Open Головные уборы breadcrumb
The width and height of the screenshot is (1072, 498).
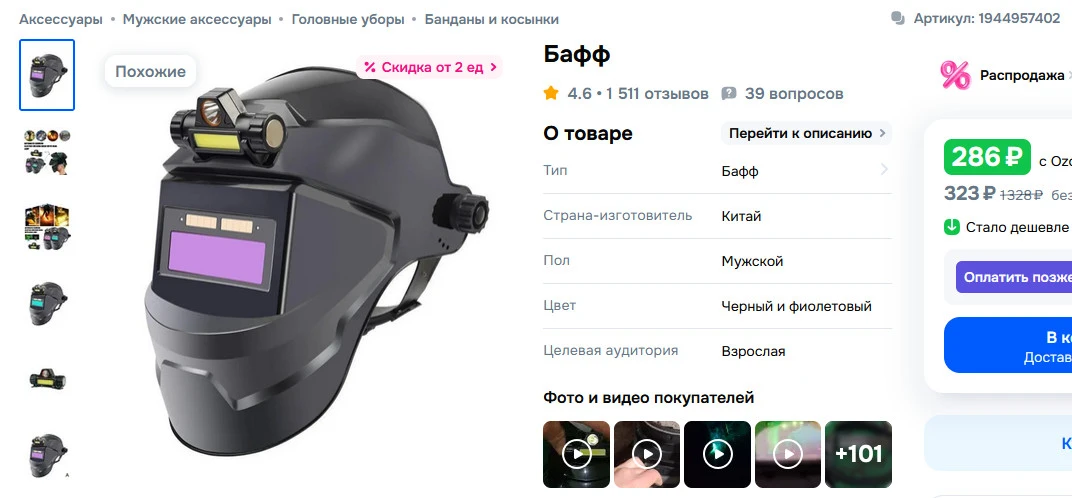click(x=348, y=19)
